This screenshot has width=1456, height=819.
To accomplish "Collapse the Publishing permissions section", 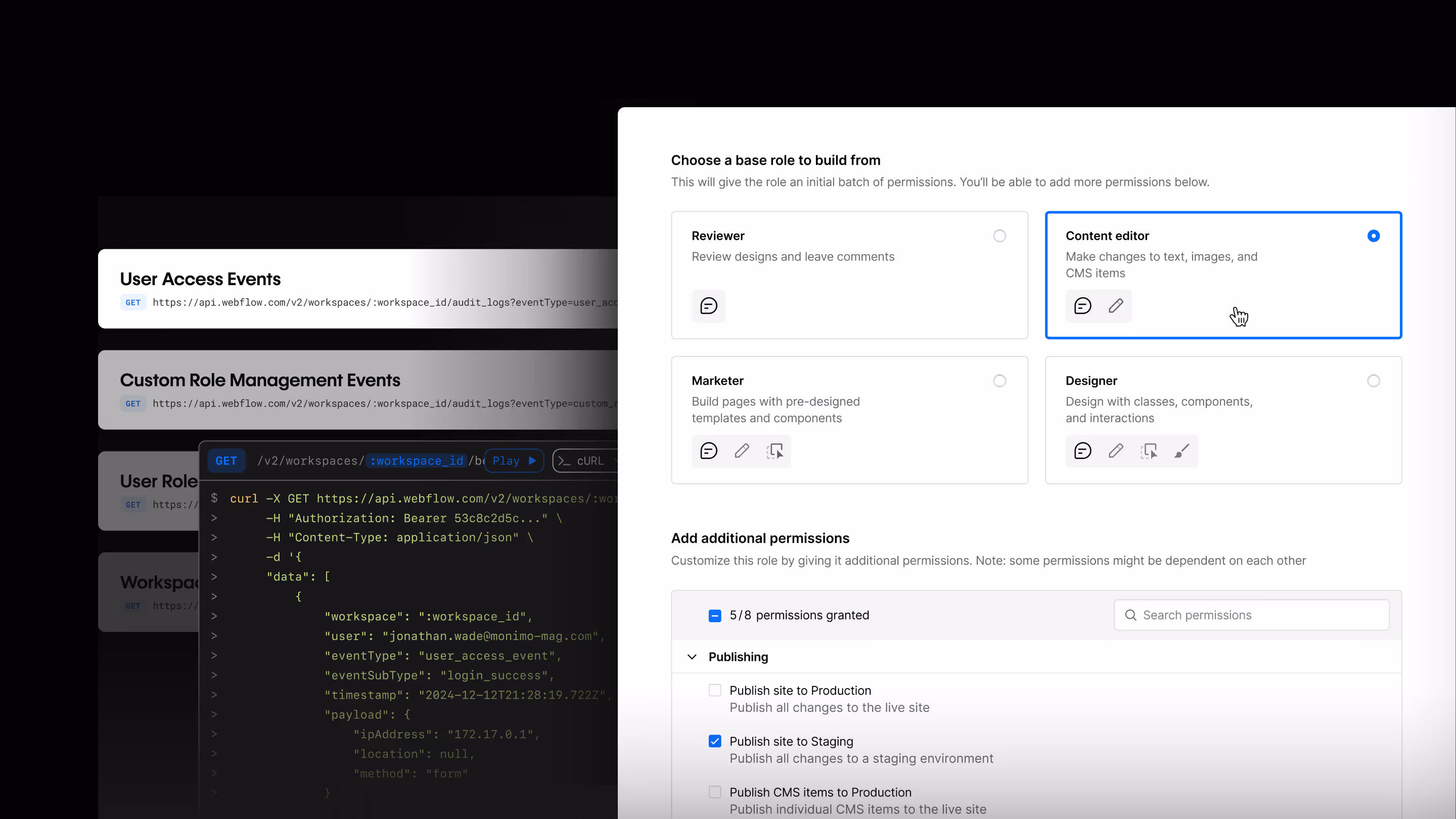I will pyautogui.click(x=692, y=657).
